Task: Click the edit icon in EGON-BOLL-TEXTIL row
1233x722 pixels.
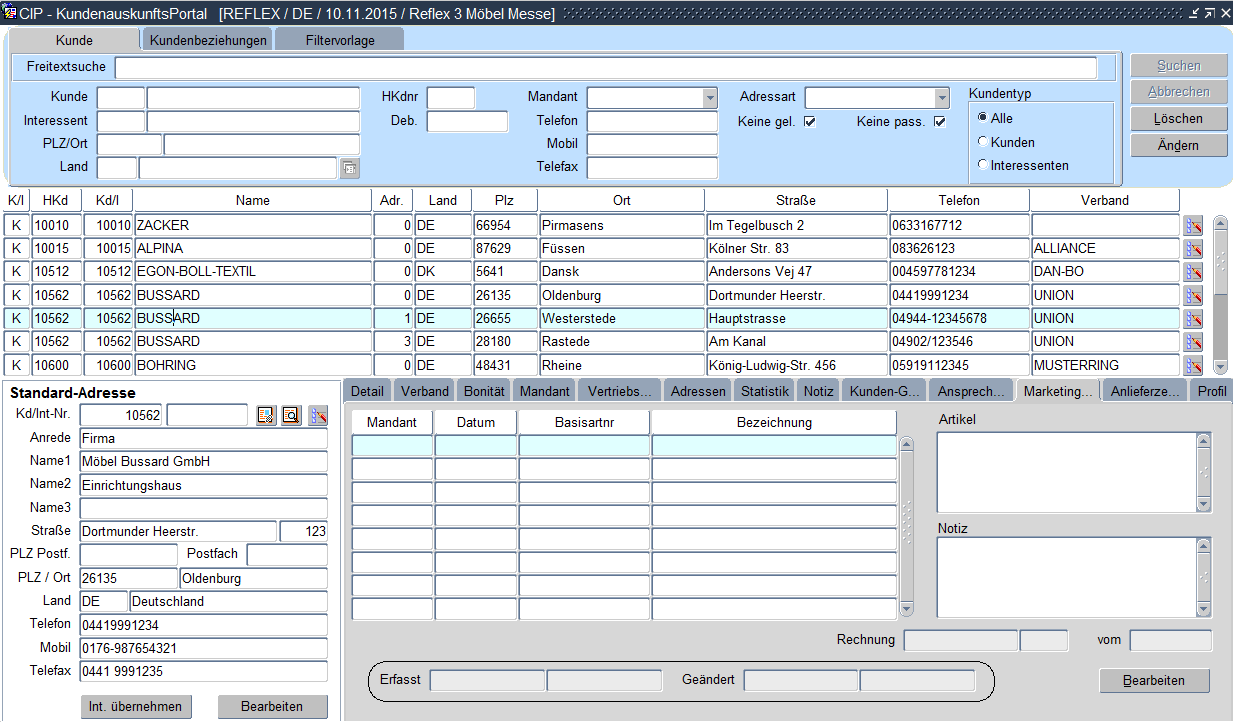Action: click(x=1193, y=272)
